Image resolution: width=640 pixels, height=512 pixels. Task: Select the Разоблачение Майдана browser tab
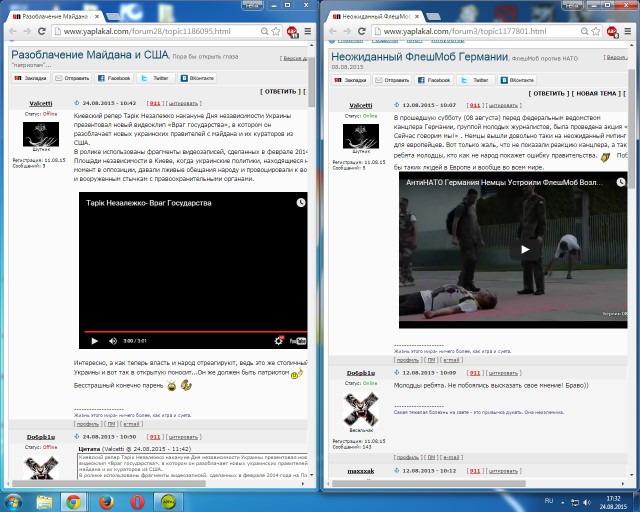coord(55,16)
